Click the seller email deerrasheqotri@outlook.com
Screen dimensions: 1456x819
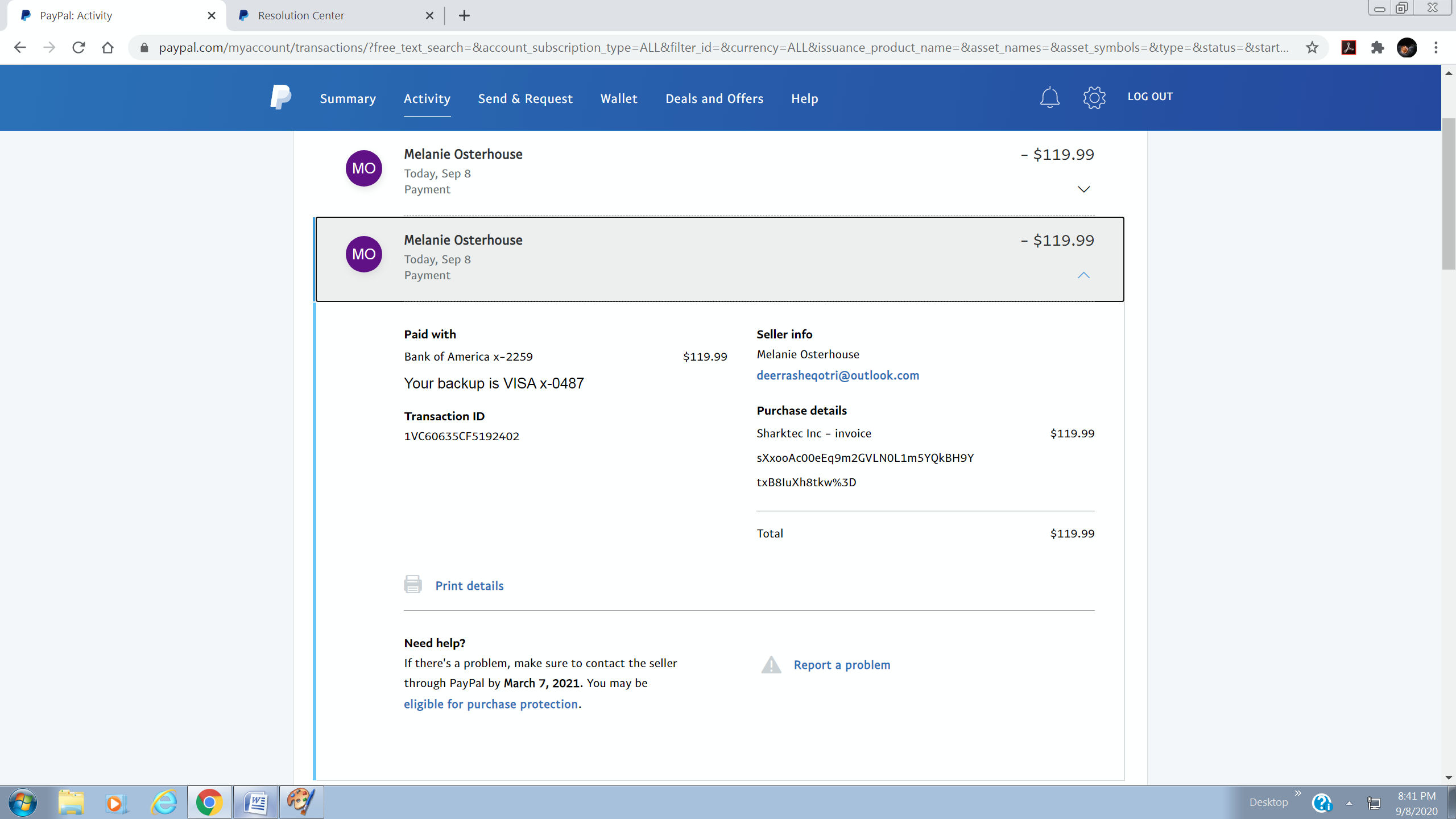[838, 375]
